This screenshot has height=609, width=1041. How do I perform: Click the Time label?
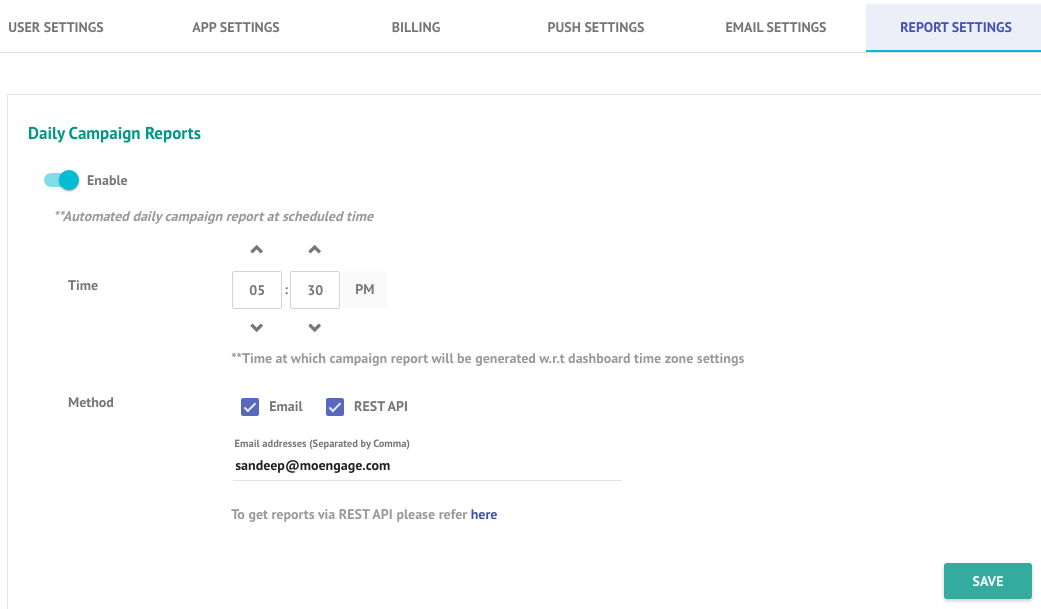click(x=83, y=286)
